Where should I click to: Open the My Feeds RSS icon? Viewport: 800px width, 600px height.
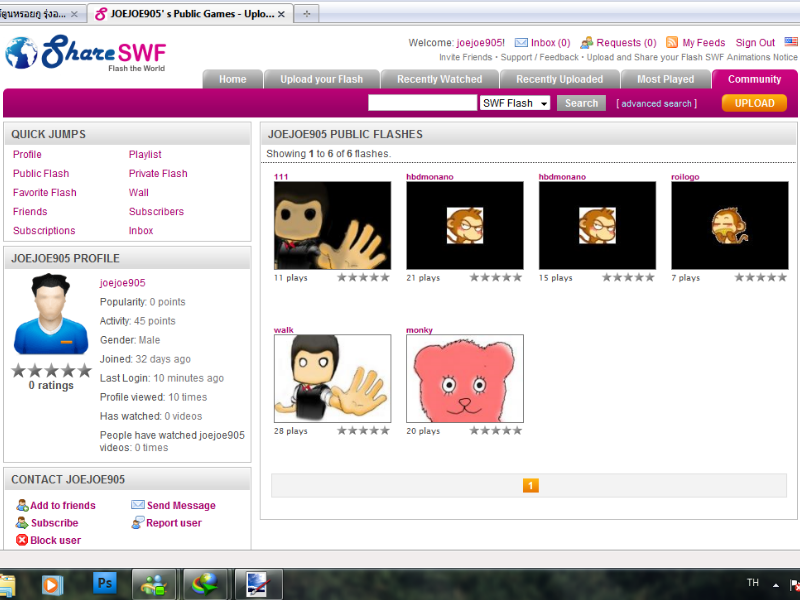[x=672, y=42]
